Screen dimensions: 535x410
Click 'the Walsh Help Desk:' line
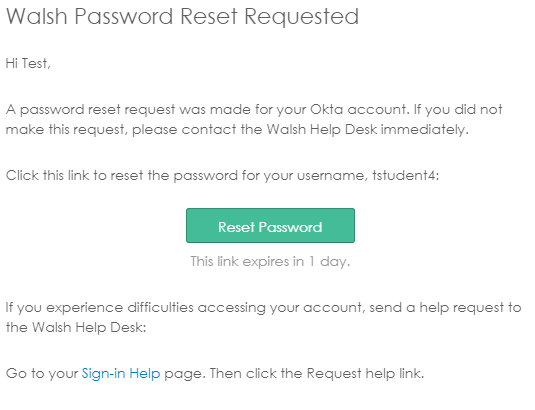76,327
